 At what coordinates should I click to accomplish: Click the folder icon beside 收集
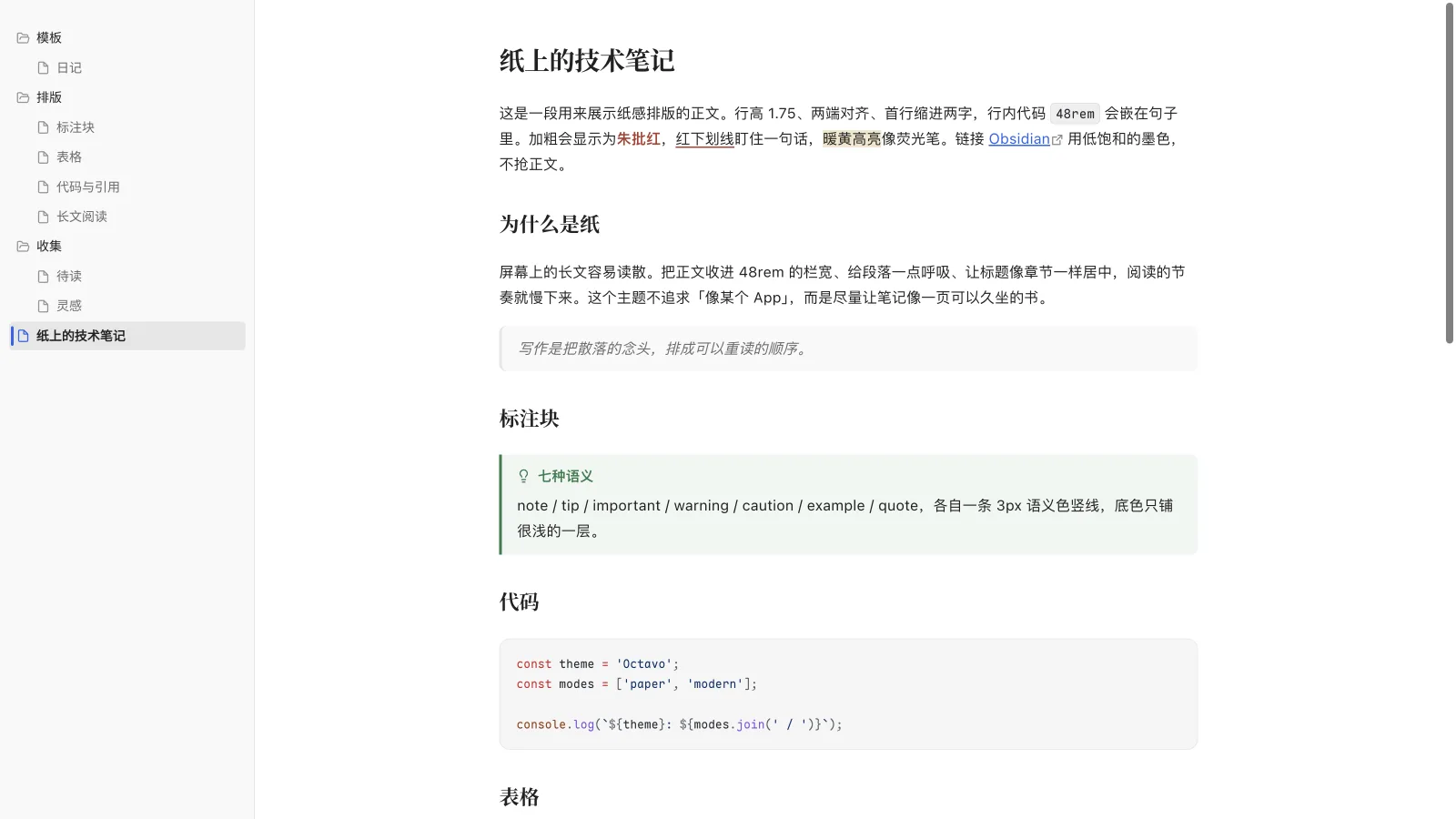point(23,247)
